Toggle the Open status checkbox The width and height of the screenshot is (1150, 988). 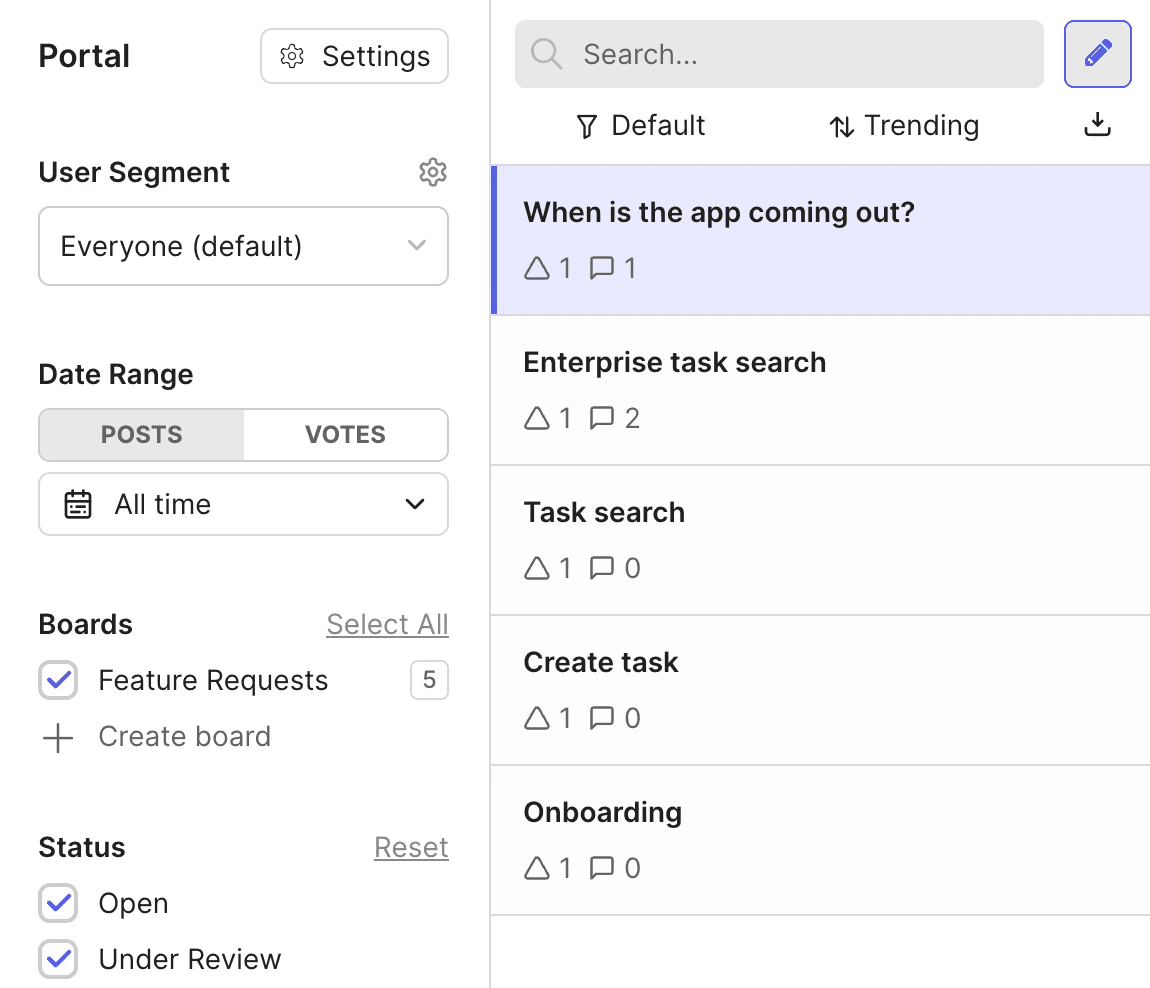(x=58, y=904)
